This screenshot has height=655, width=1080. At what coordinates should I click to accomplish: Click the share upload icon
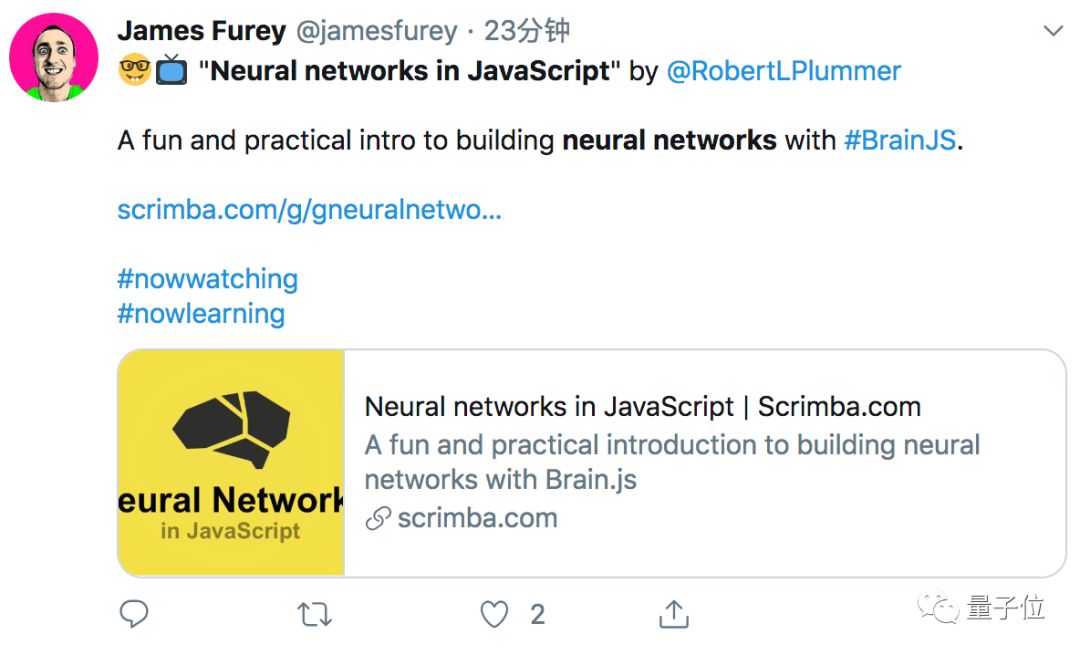675,613
